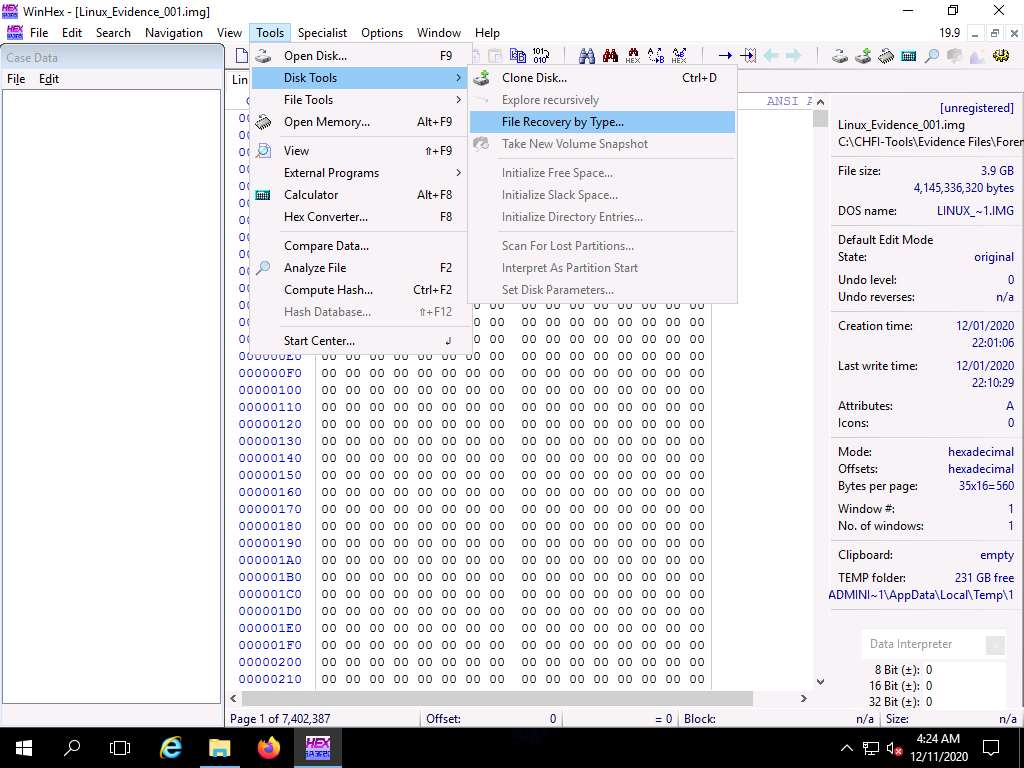Viewport: 1024px width, 768px height.
Task: Open Start Center from Tools menu
Action: pyautogui.click(x=359, y=341)
